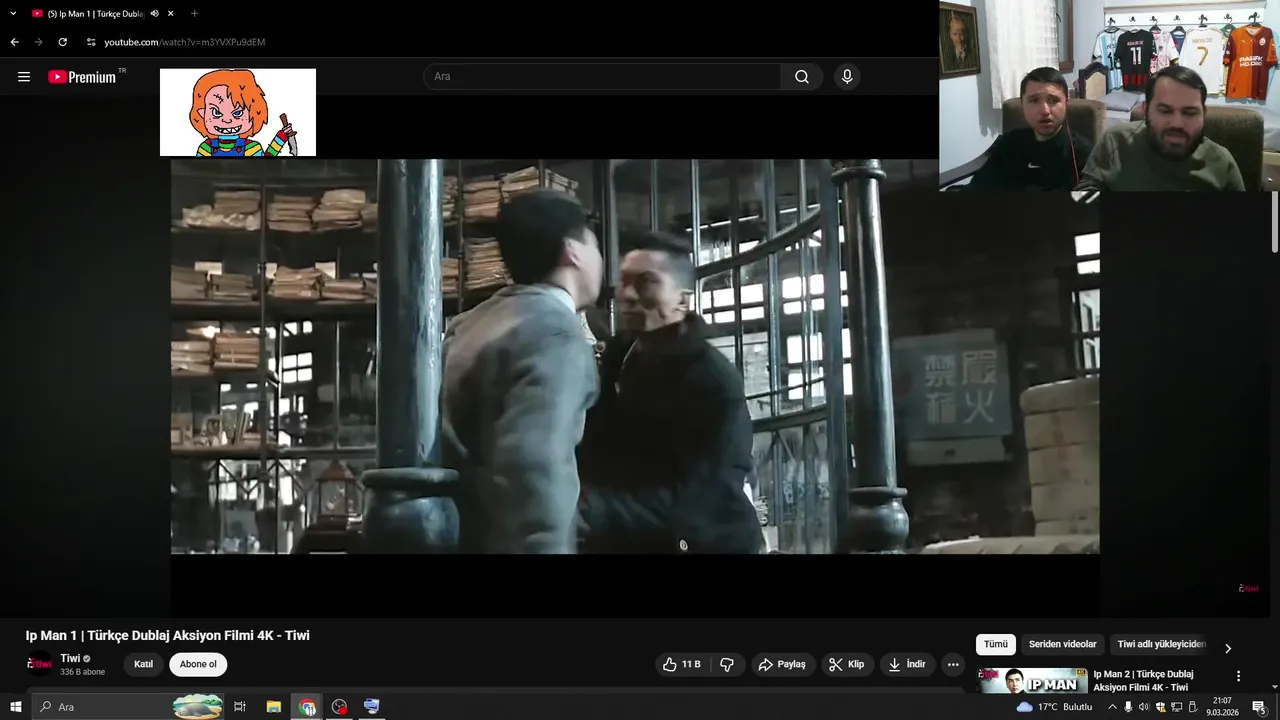Click the tray microphone icon
Viewport: 1280px width, 720px height.
tap(1128, 707)
